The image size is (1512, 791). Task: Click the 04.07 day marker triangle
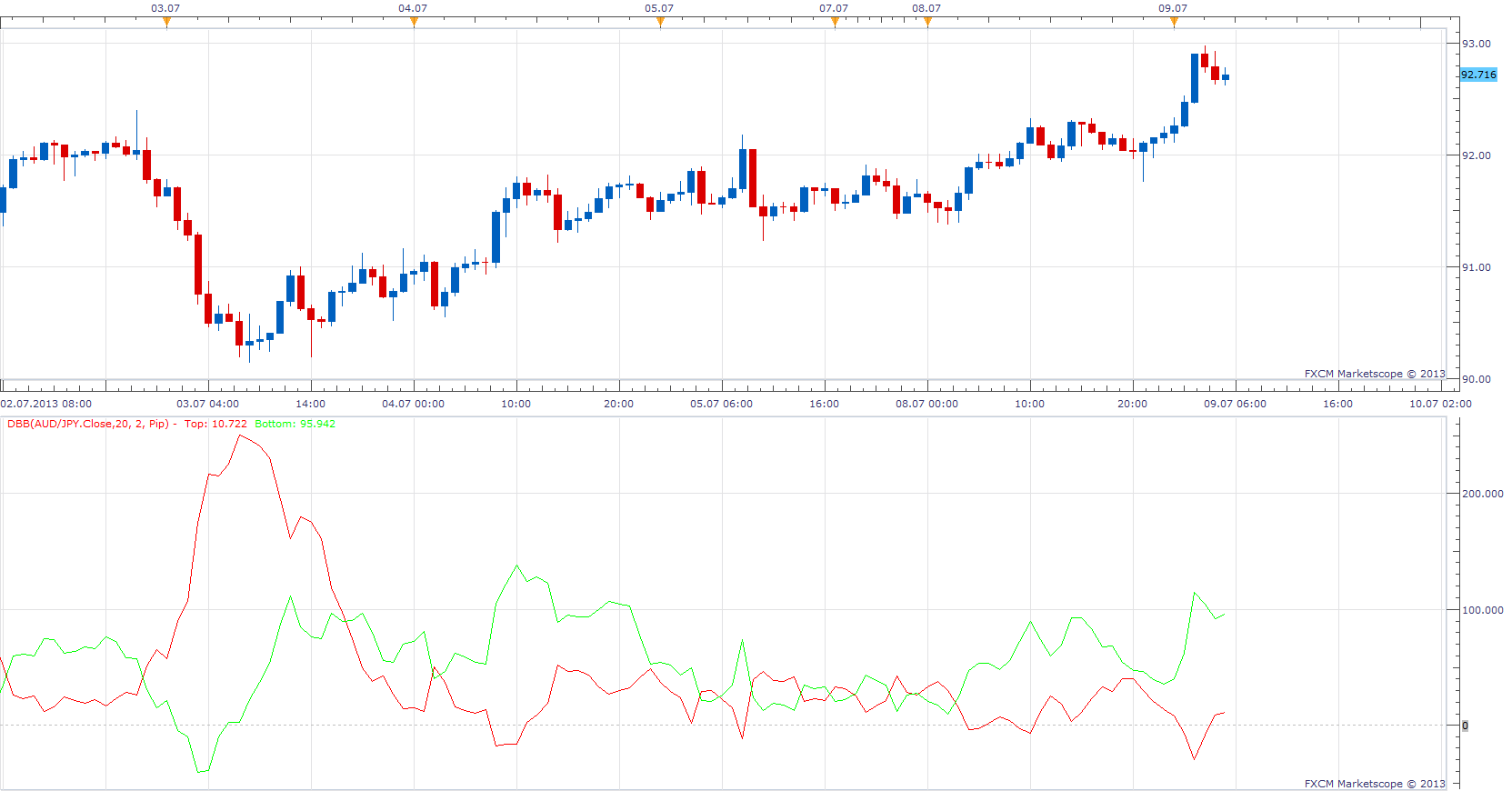tap(414, 23)
